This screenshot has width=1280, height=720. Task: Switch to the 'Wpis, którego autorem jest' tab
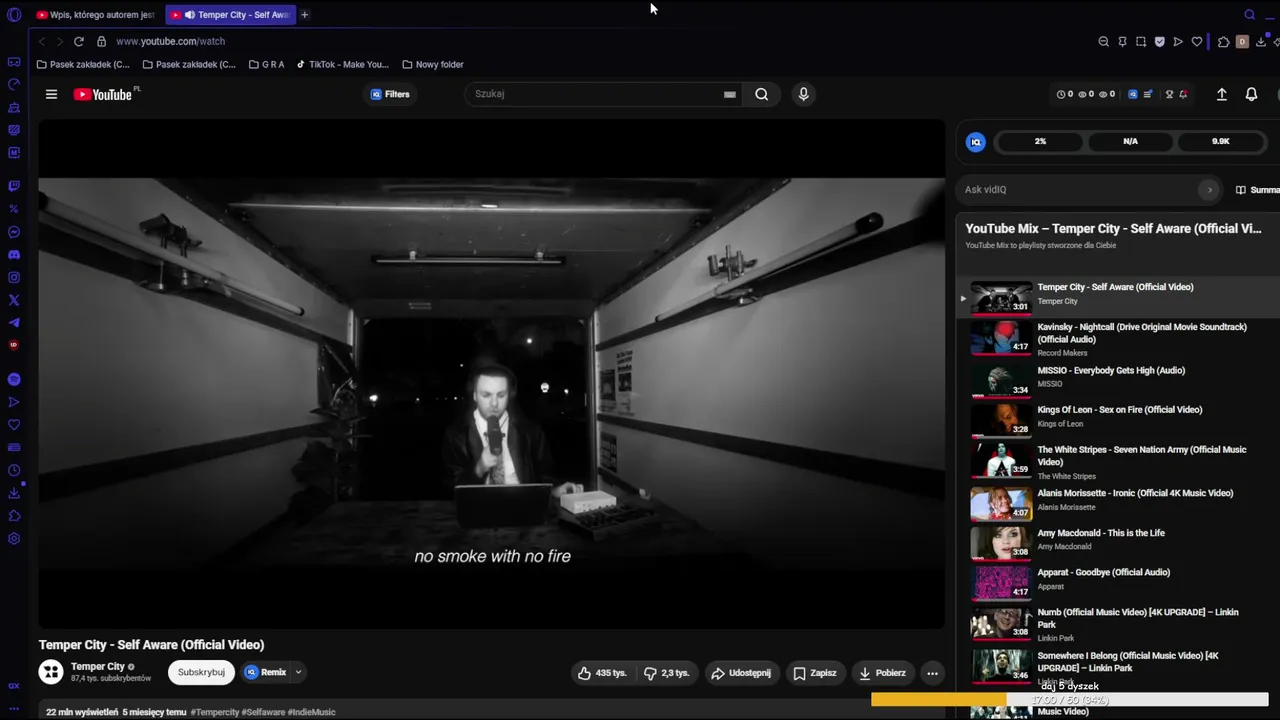coord(94,15)
